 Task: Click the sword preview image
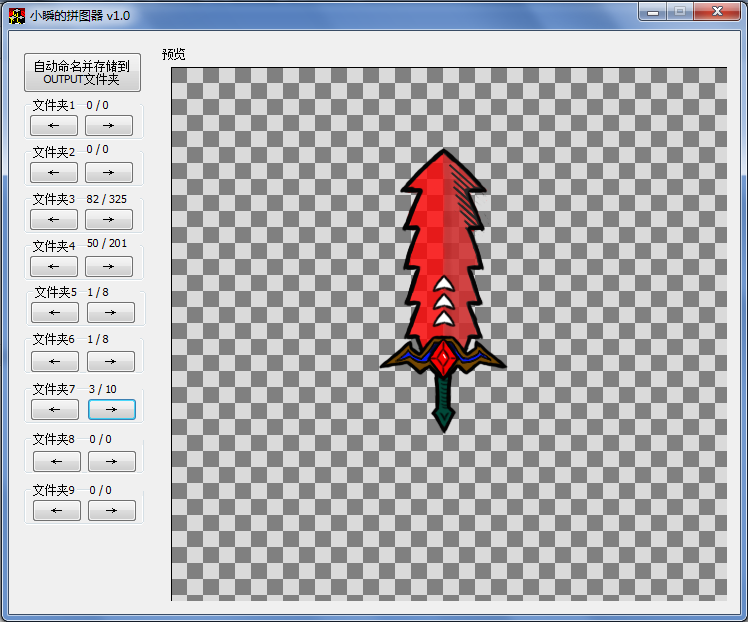[443, 291]
